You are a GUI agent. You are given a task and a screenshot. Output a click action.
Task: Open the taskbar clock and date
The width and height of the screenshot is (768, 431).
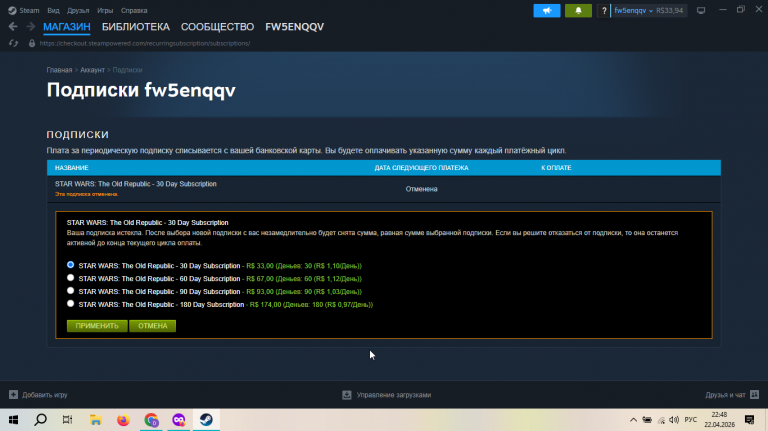(x=720, y=420)
